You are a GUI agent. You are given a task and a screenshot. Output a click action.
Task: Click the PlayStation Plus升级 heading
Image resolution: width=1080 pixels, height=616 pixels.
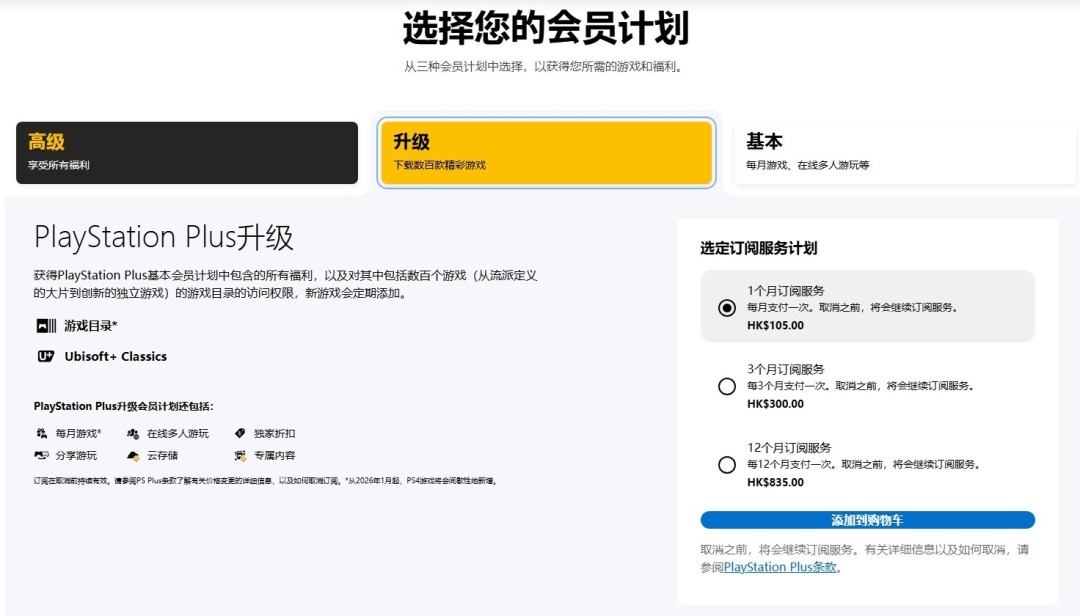tap(164, 237)
